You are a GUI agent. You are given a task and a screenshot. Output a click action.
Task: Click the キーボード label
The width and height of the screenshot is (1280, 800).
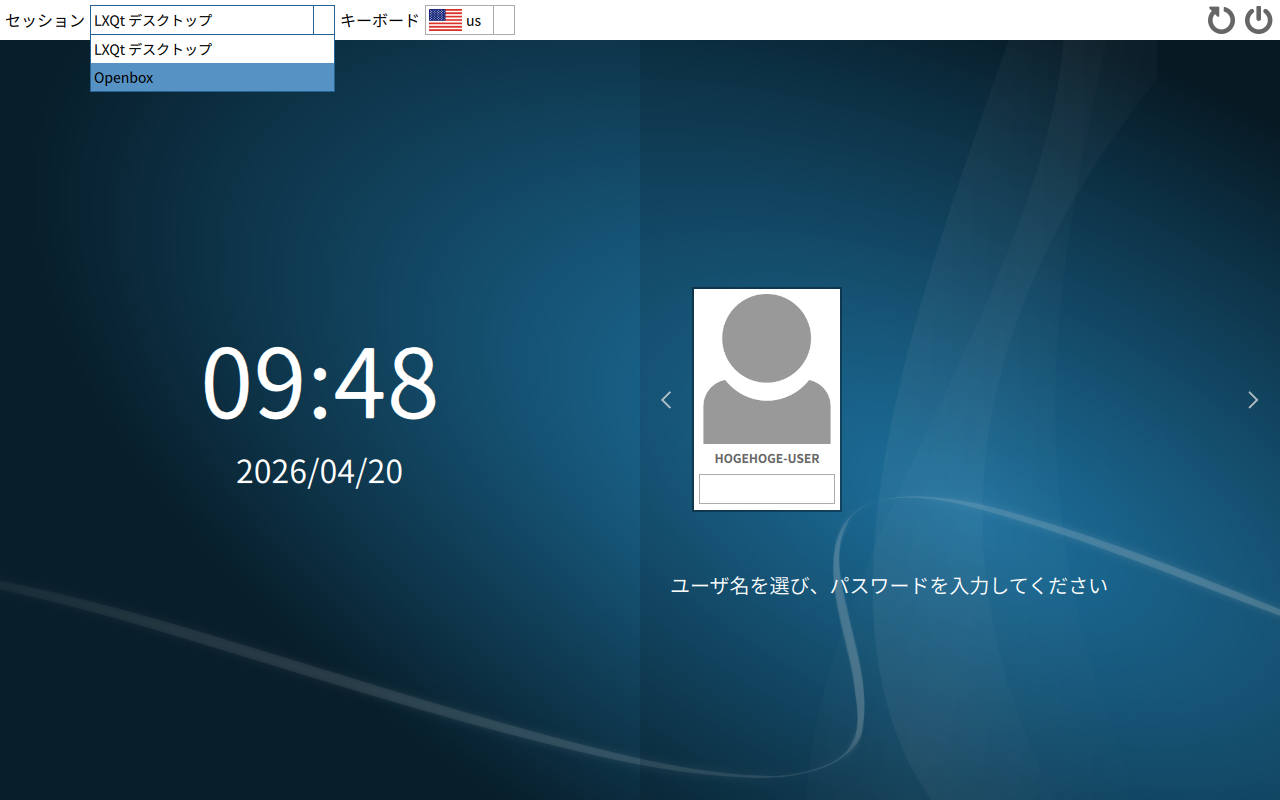[380, 20]
